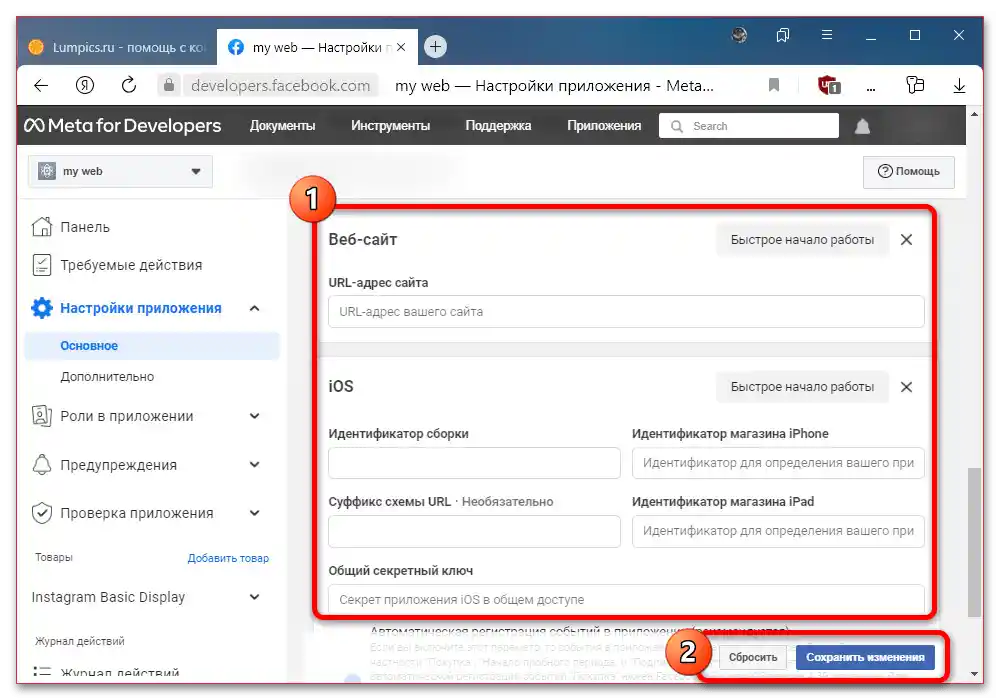1000x700 pixels.
Task: Select Основное settings subsection
Action: pos(152,346)
